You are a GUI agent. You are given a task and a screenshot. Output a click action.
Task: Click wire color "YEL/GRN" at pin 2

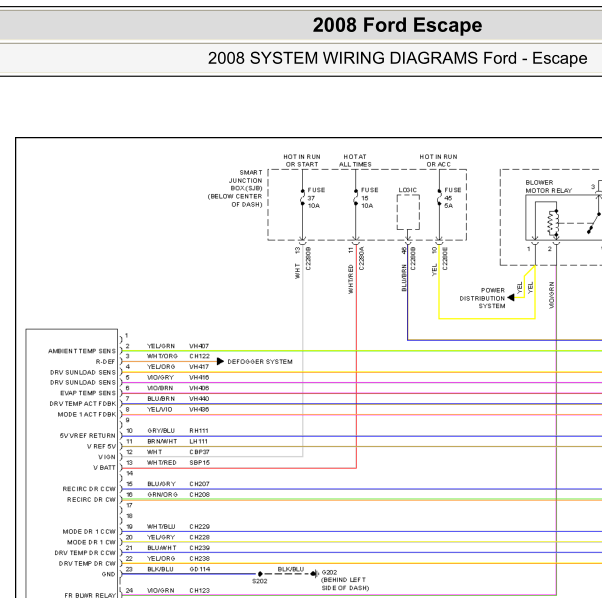click(x=161, y=346)
